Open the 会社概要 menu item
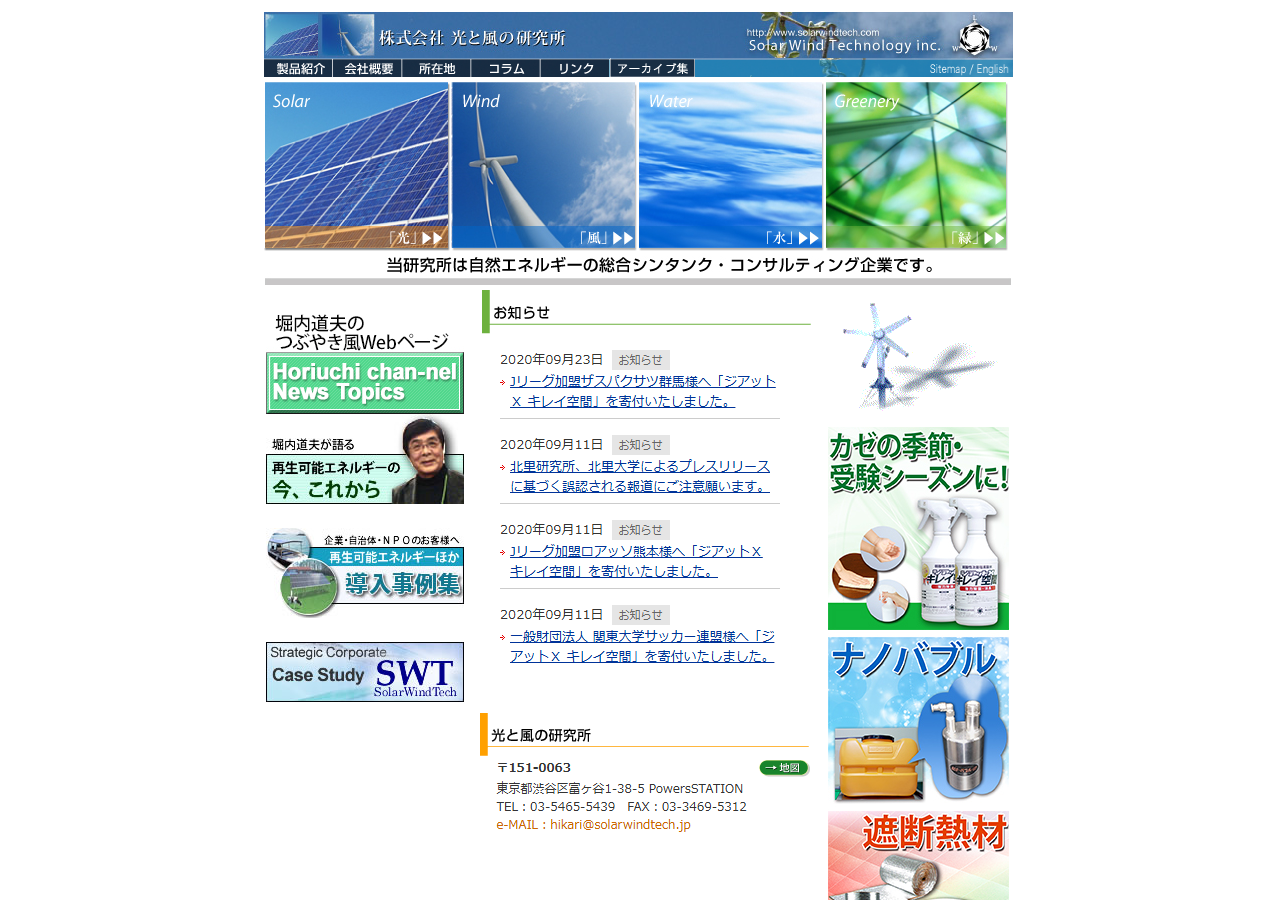The height and width of the screenshot is (900, 1280). [x=367, y=69]
